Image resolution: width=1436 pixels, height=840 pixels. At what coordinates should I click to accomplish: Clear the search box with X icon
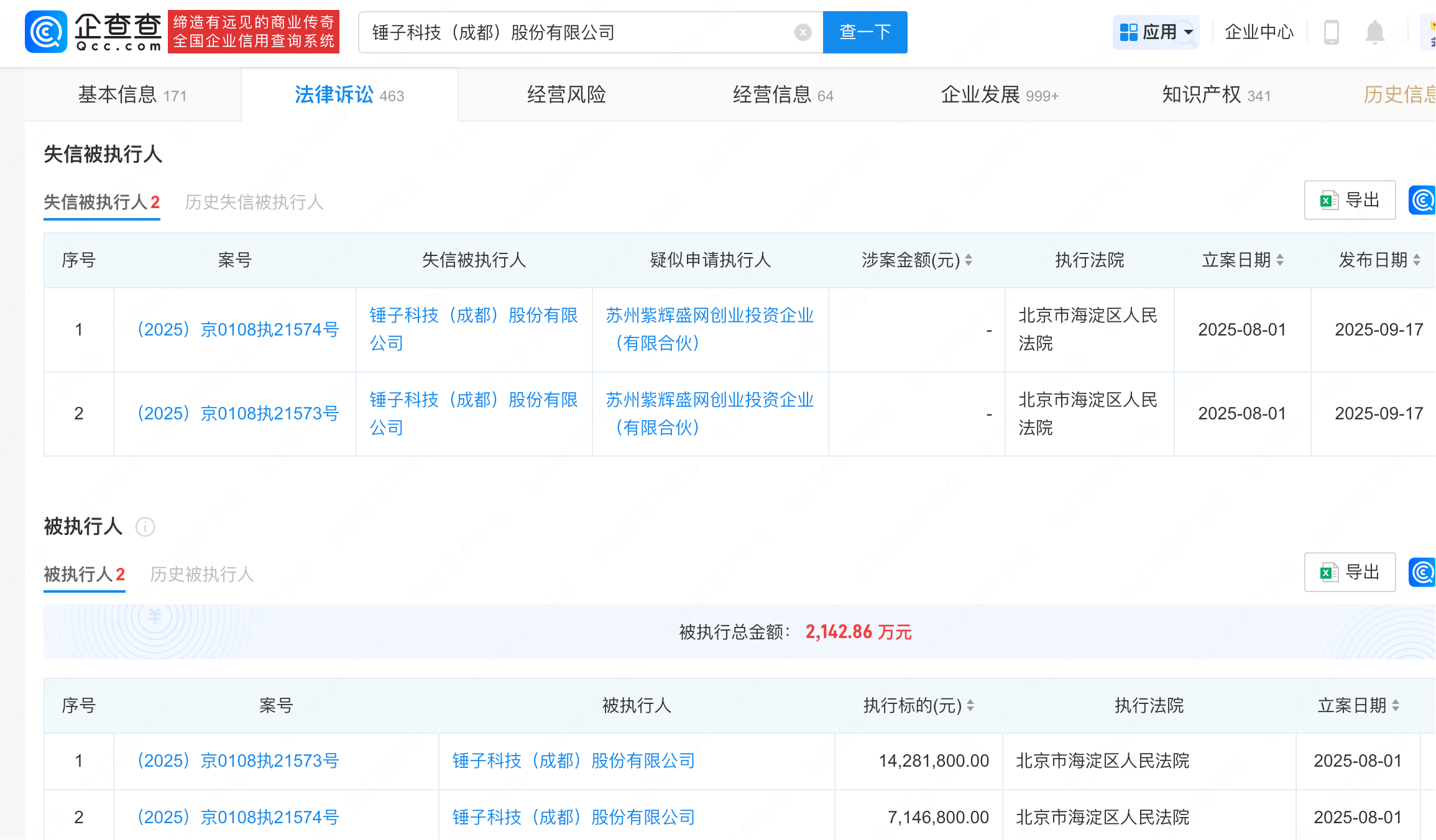tap(803, 32)
